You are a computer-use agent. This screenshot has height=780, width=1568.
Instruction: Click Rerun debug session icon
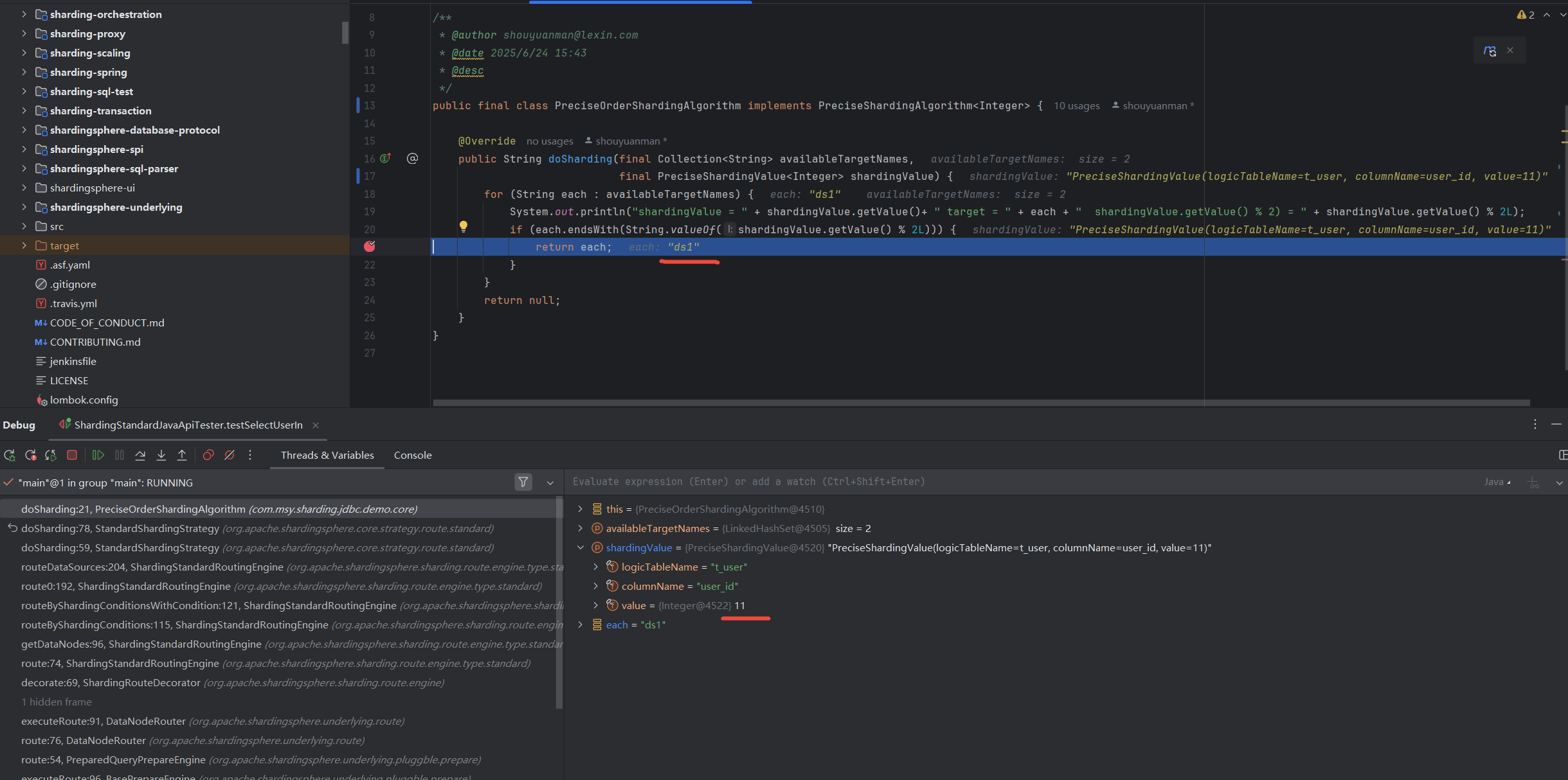pyautogui.click(x=10, y=455)
